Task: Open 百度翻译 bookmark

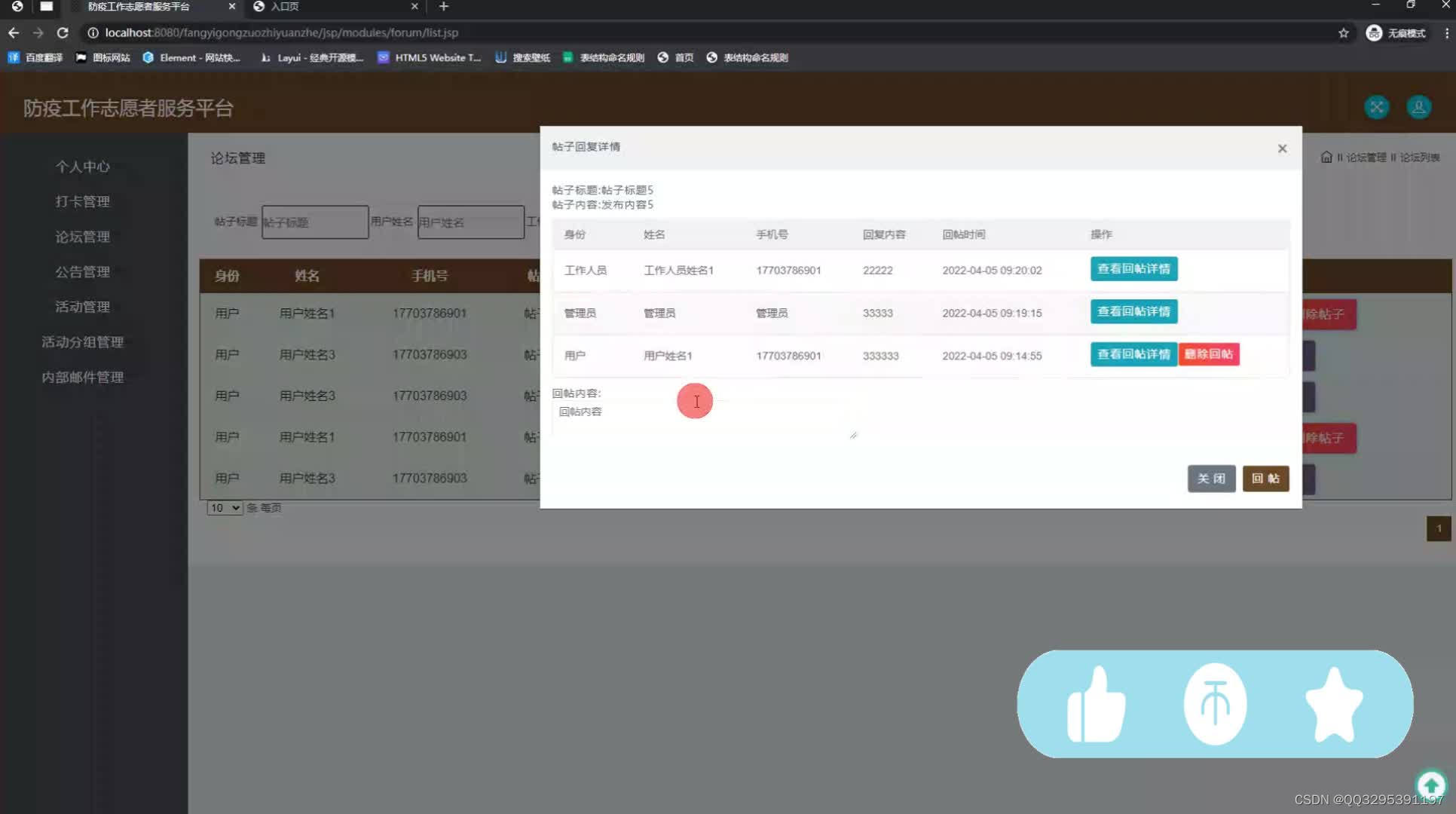Action: click(x=35, y=57)
